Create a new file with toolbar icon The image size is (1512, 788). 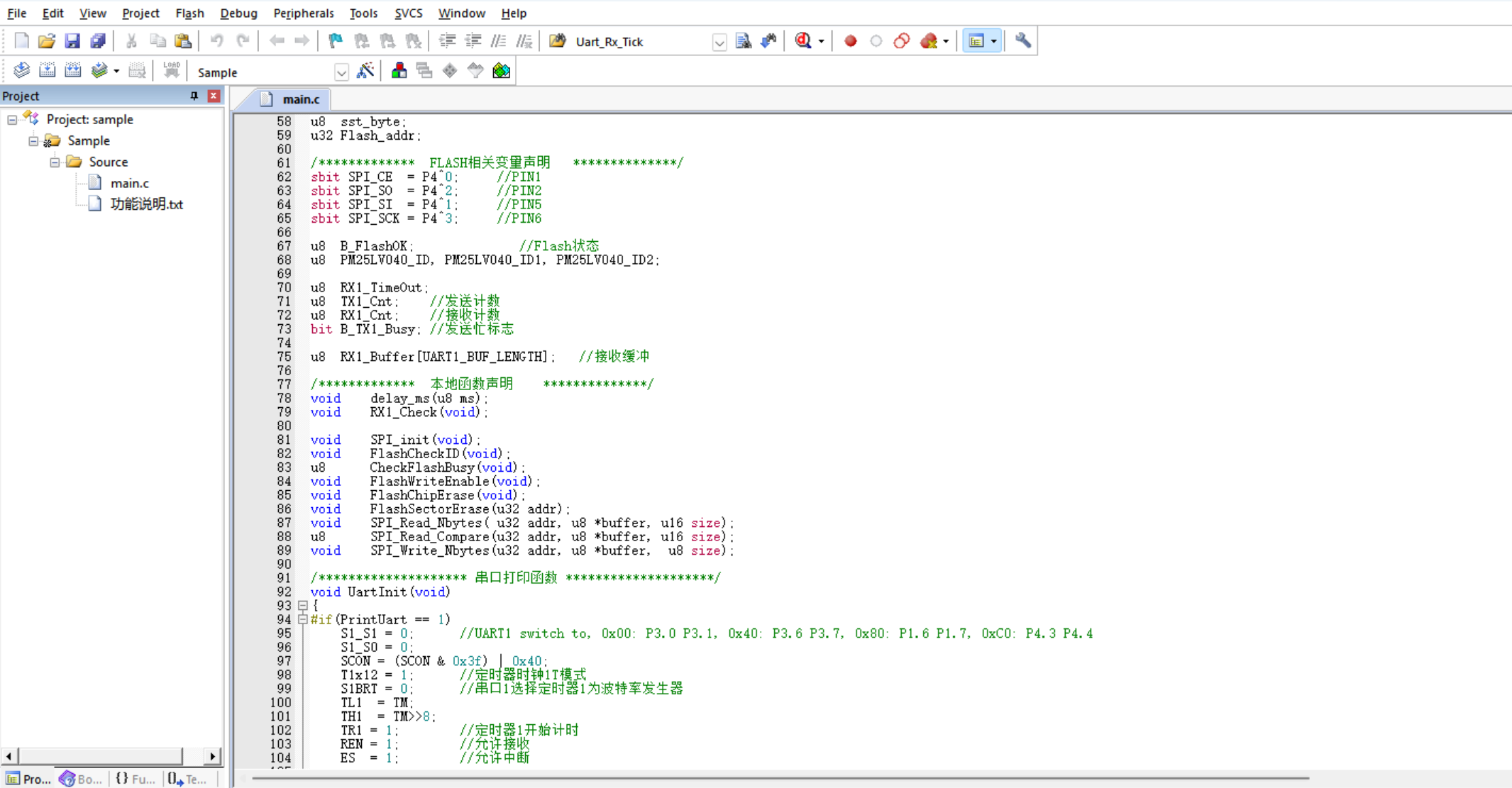(21, 41)
